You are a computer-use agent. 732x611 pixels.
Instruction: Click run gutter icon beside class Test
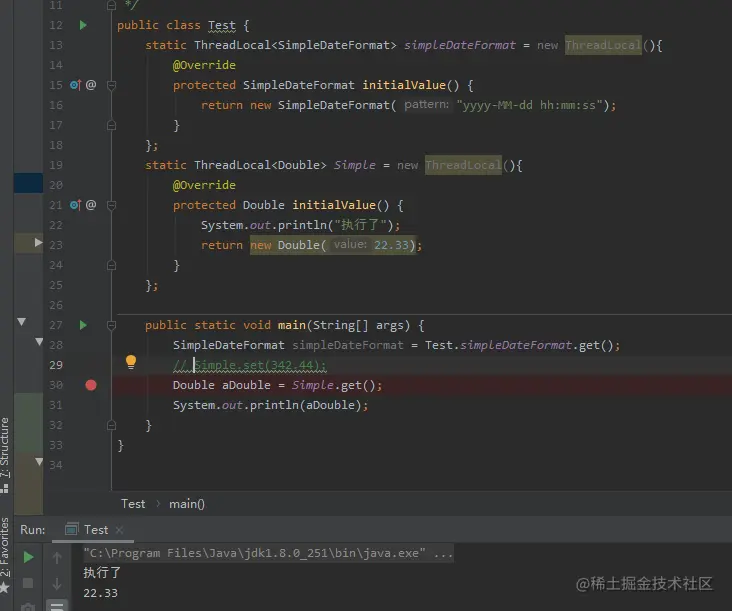pos(83,25)
